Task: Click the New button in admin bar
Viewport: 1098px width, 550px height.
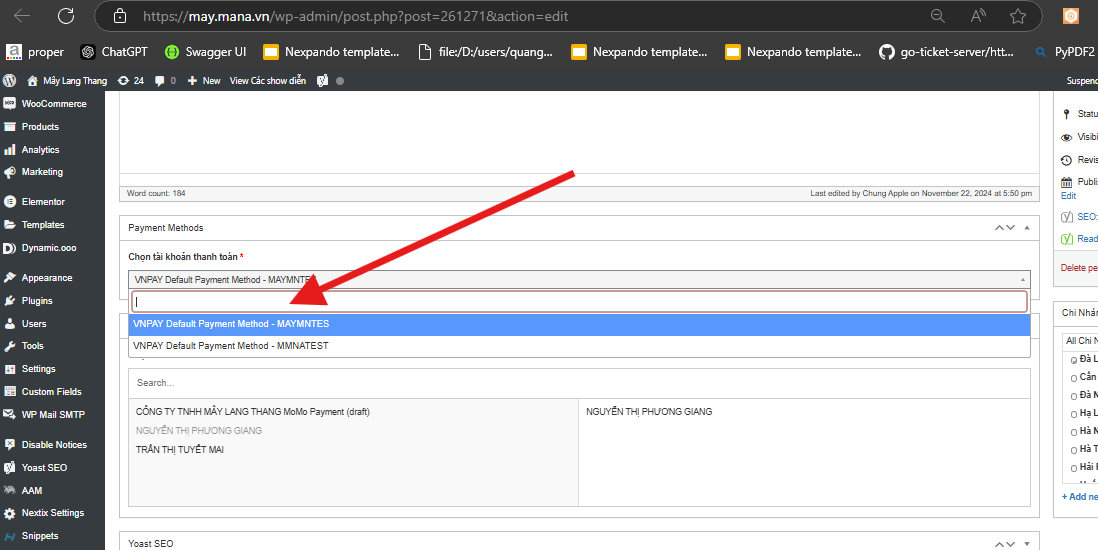Action: pyautogui.click(x=205, y=80)
